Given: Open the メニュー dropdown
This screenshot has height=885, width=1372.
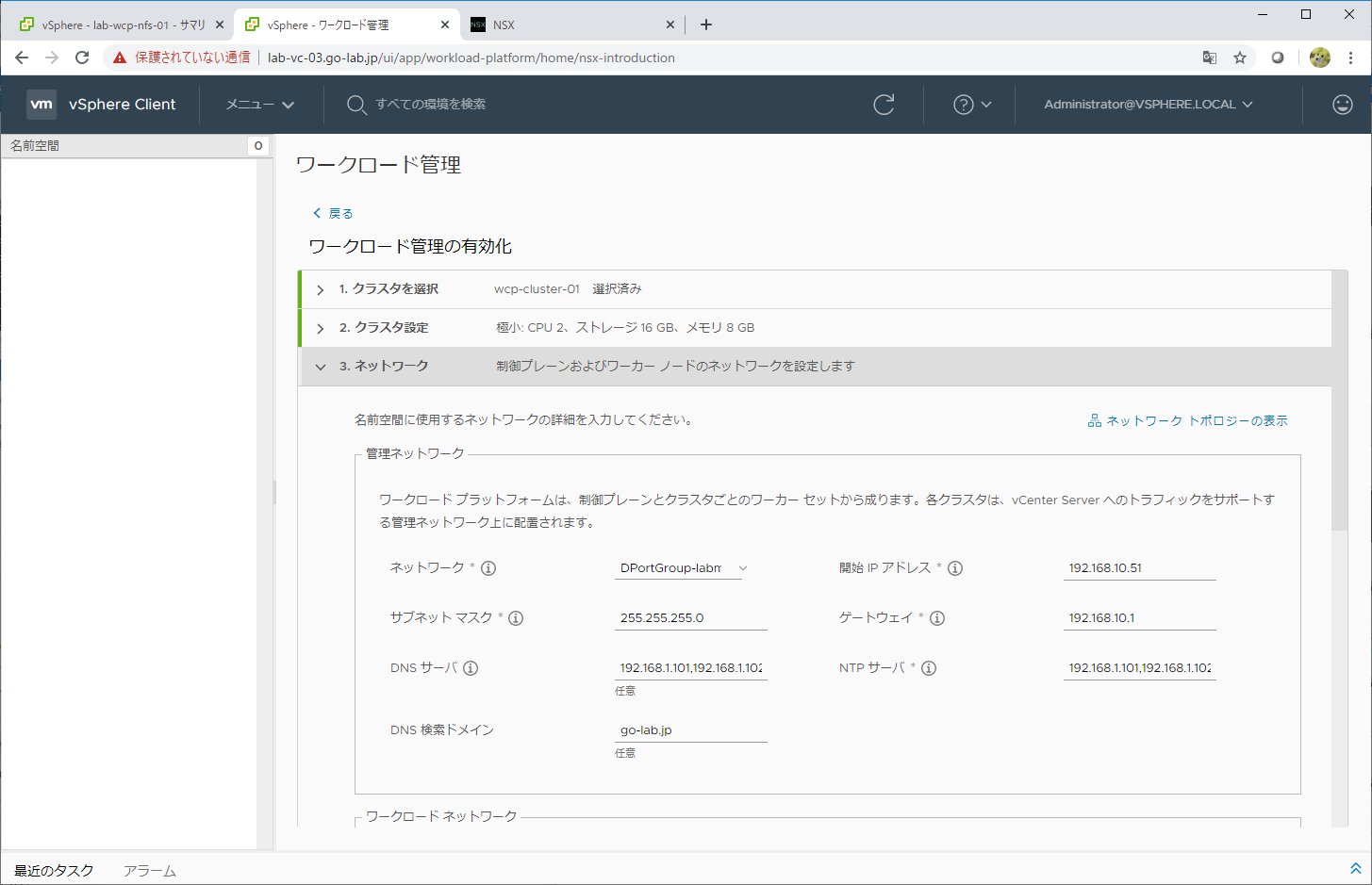Looking at the screenshot, I should pos(260,105).
